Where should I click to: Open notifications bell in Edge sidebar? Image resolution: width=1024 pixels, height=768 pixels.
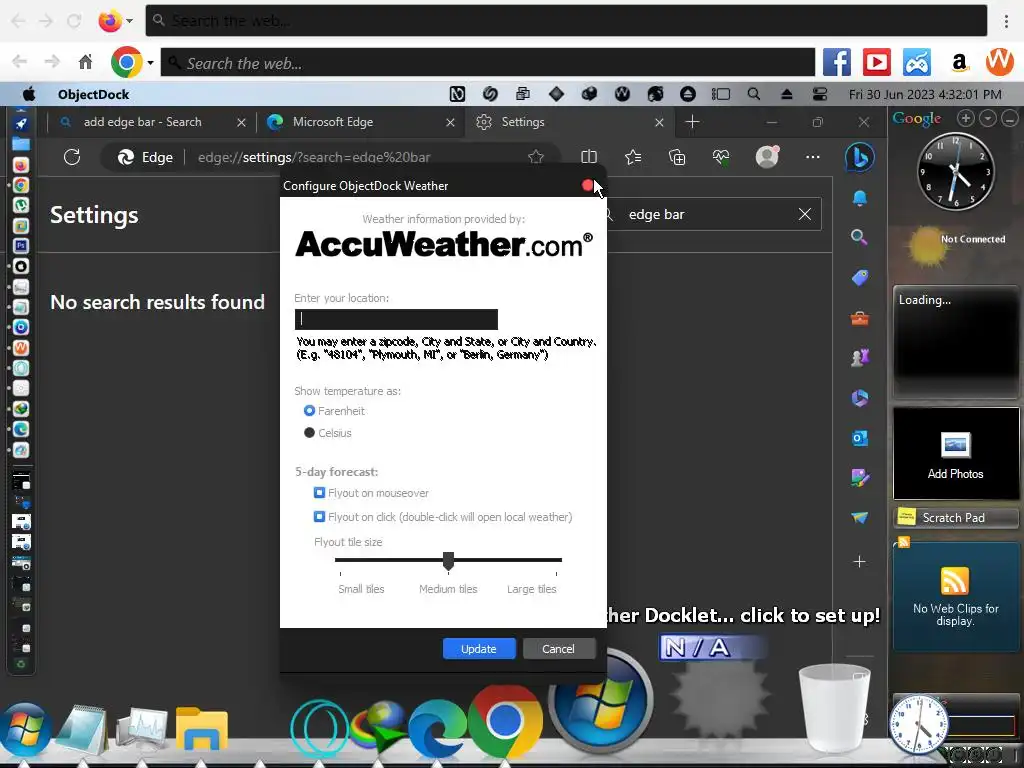click(859, 198)
